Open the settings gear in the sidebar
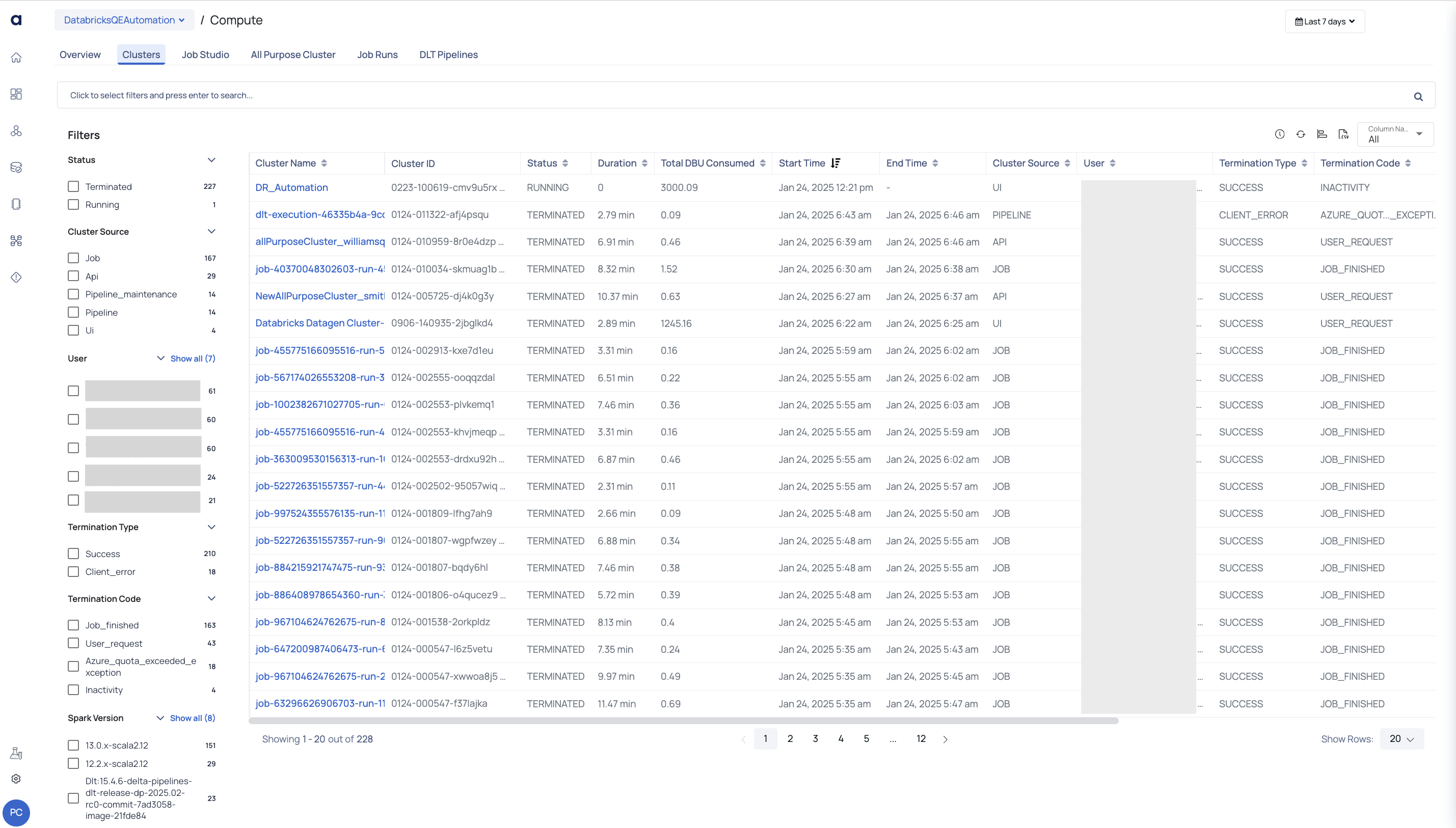Image resolution: width=1456 pixels, height=828 pixels. tap(16, 779)
